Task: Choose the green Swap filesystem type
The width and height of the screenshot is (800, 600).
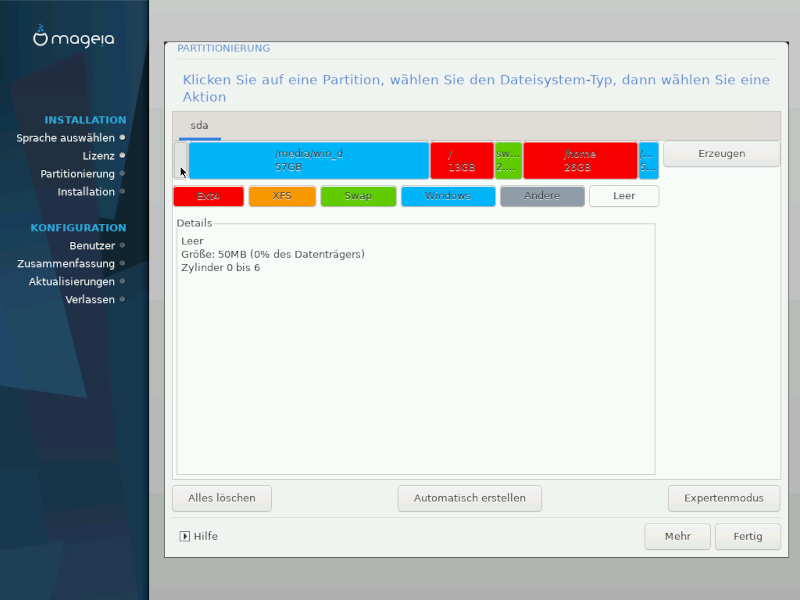Action: 358,196
